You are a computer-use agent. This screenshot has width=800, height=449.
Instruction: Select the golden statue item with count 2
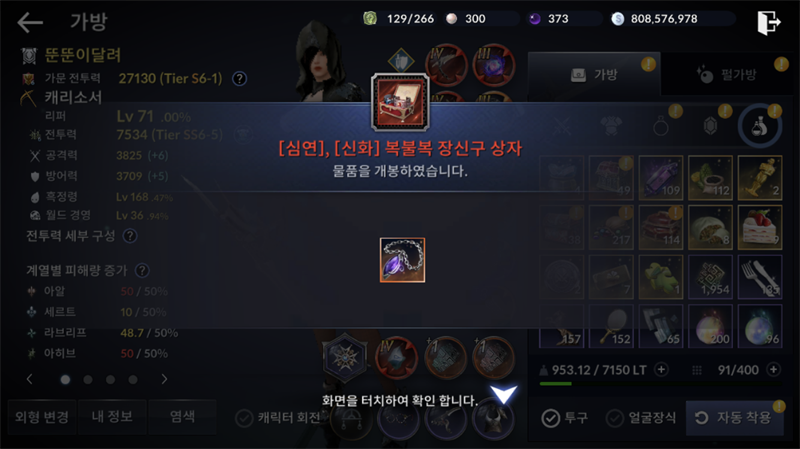pyautogui.click(x=760, y=178)
